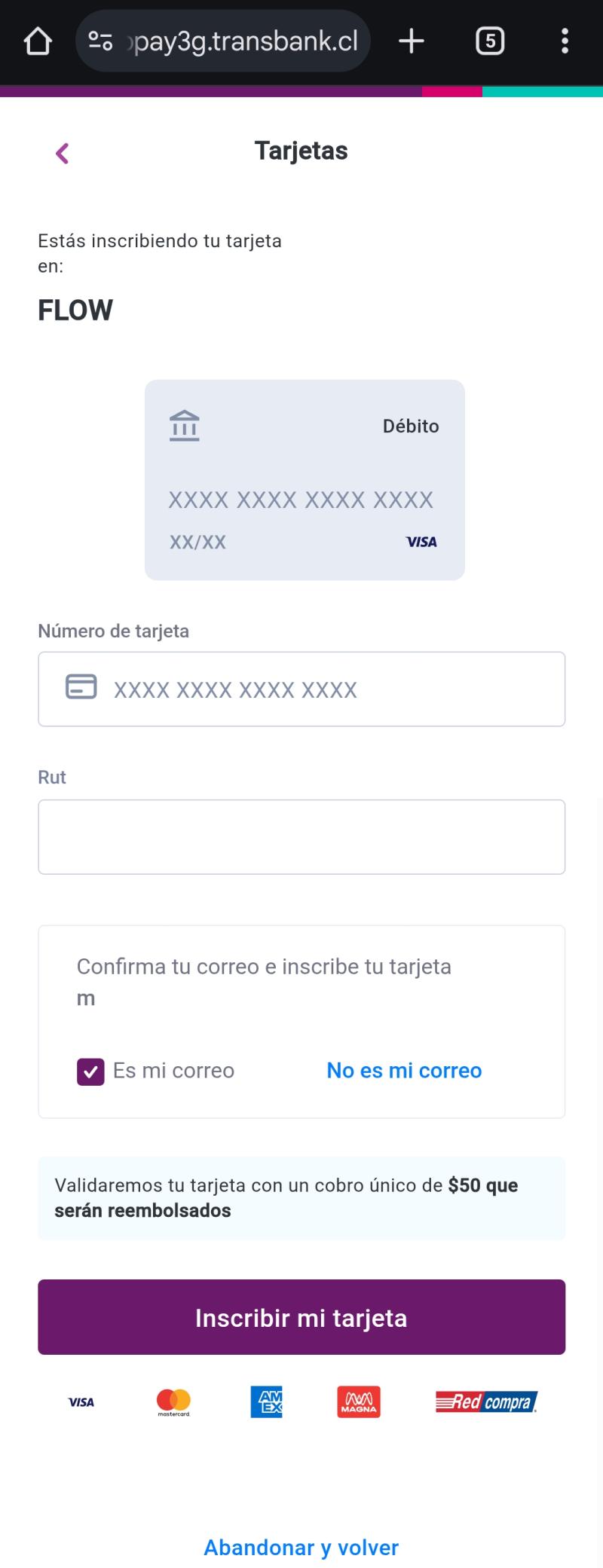
Task: Click the Visa logo in the footer
Action: pyautogui.click(x=81, y=1402)
